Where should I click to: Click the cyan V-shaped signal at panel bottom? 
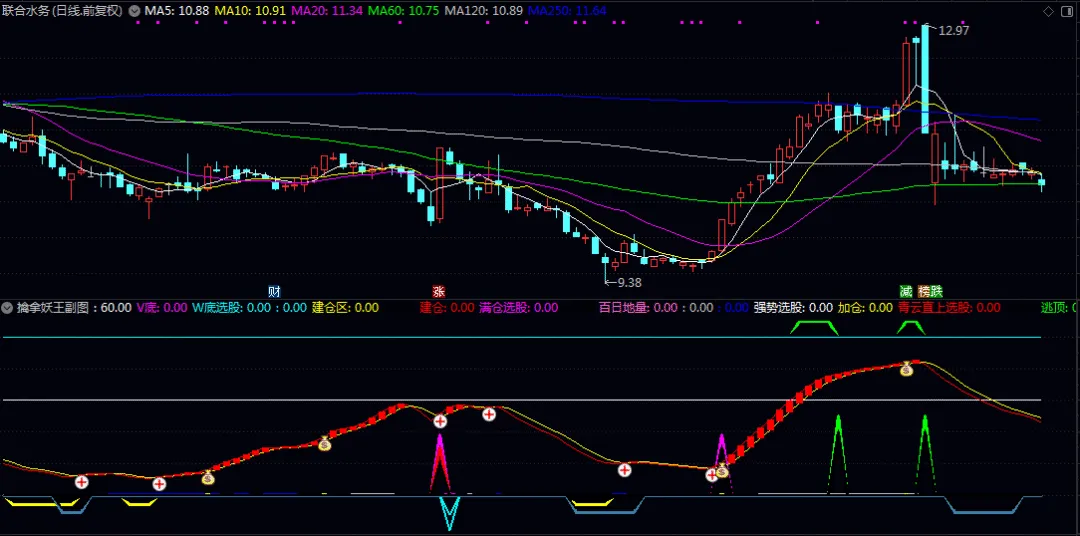point(450,513)
